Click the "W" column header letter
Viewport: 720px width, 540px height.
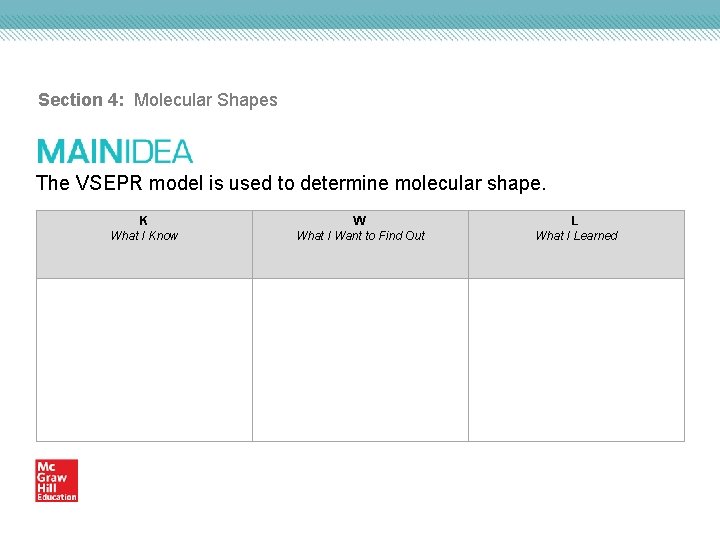(360, 221)
